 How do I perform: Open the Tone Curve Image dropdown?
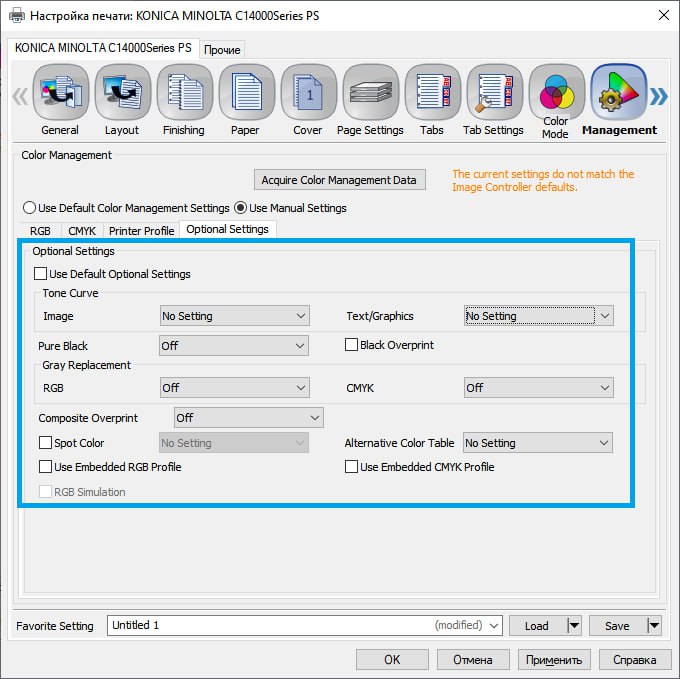coord(235,316)
